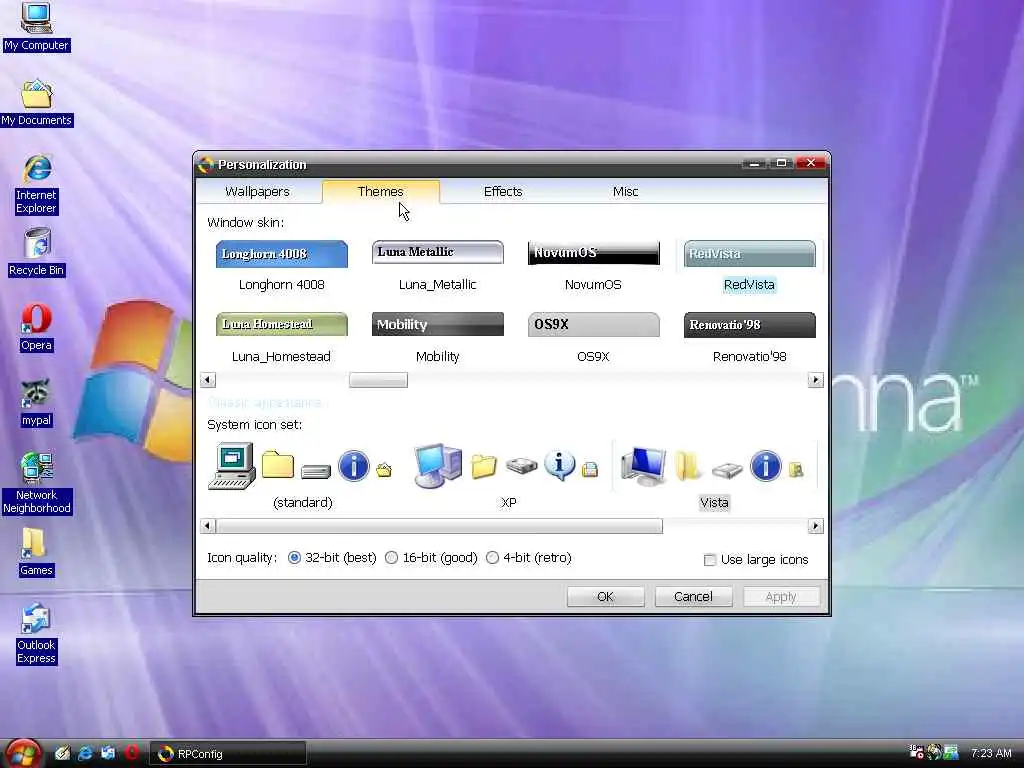The height and width of the screenshot is (768, 1024).
Task: Launch Outlook Express from the desktop
Action: 36,633
